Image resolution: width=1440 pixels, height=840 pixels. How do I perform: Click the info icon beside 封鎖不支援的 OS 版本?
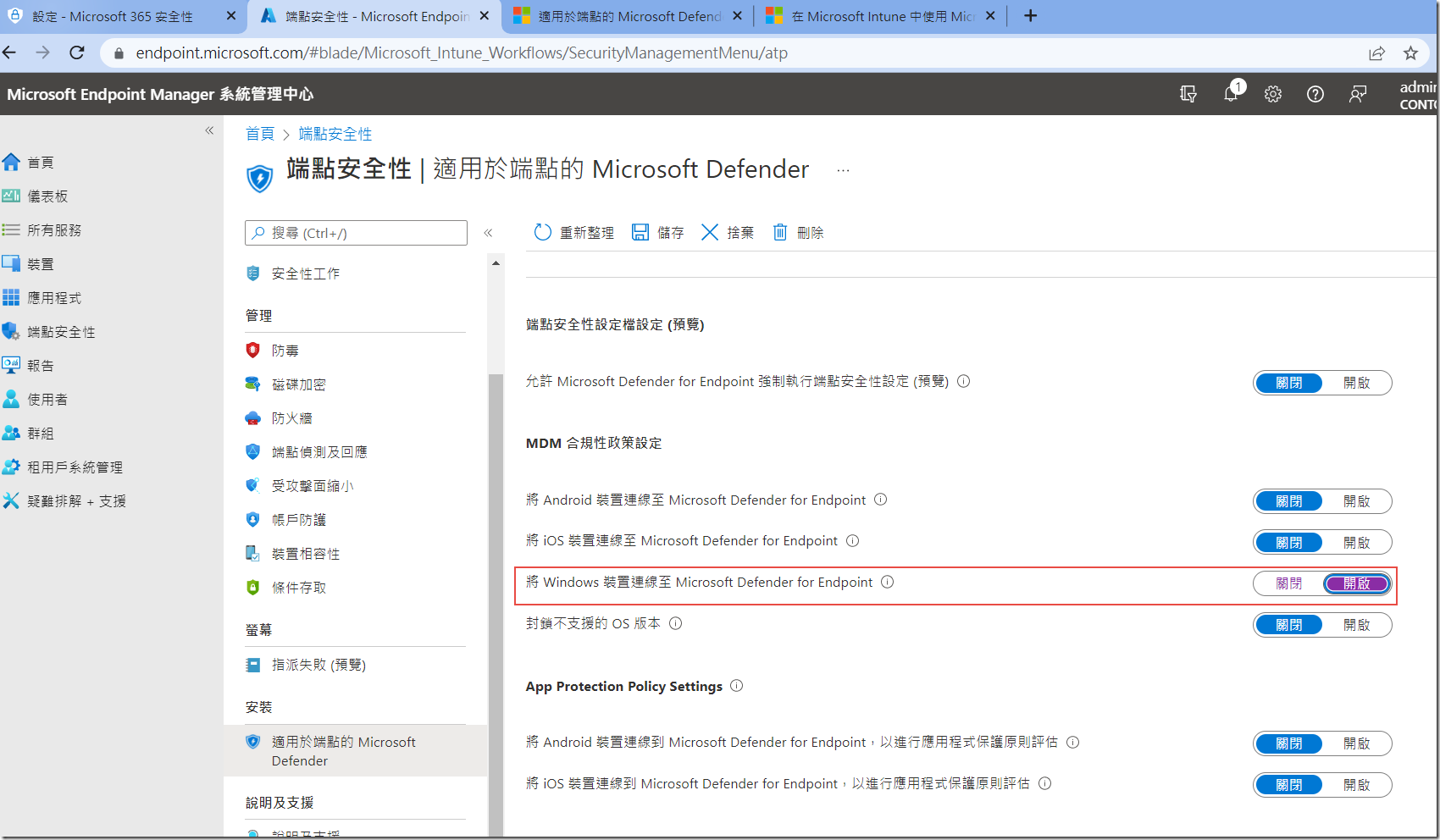click(676, 623)
